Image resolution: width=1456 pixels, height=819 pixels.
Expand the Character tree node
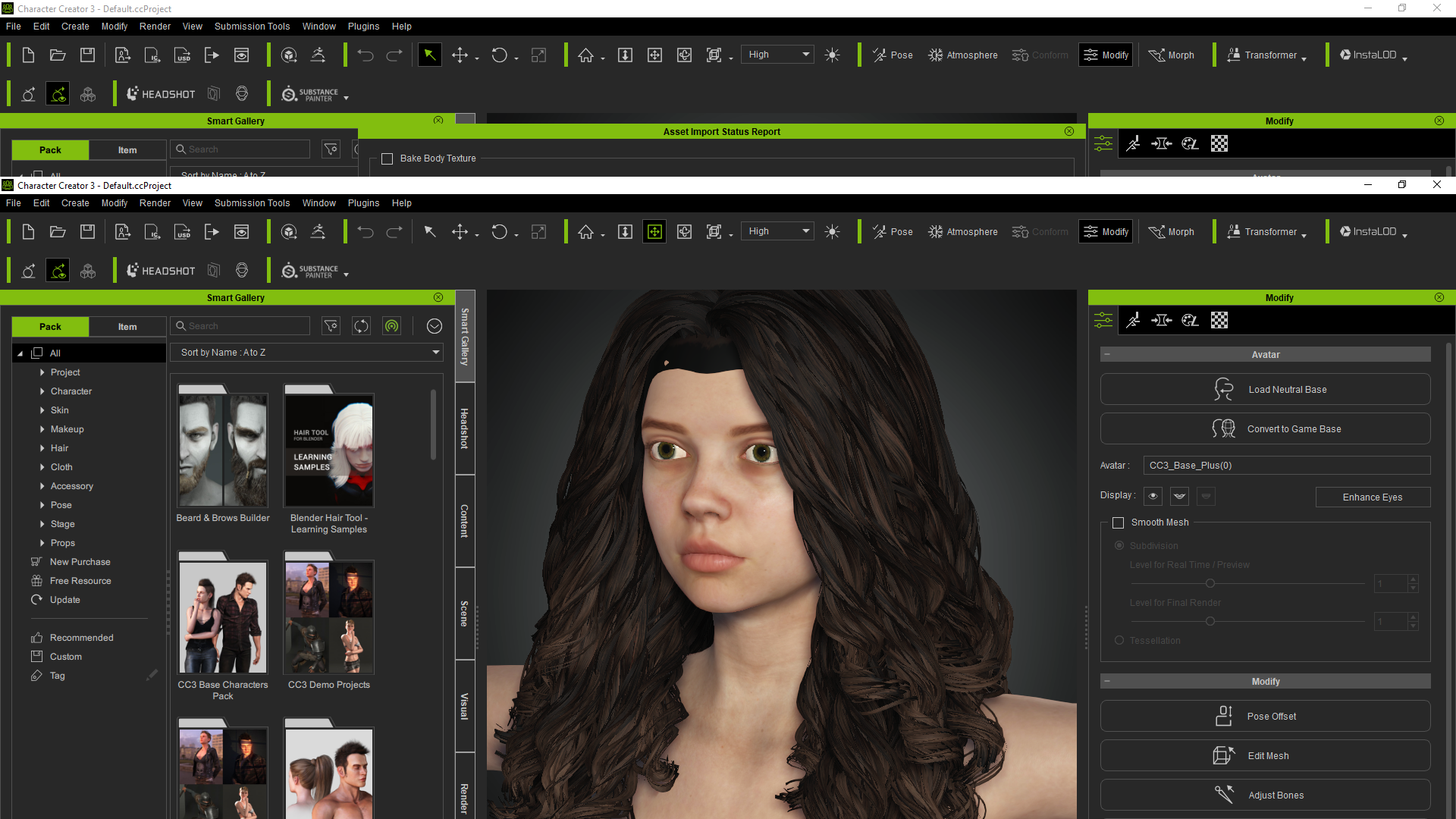tap(42, 391)
